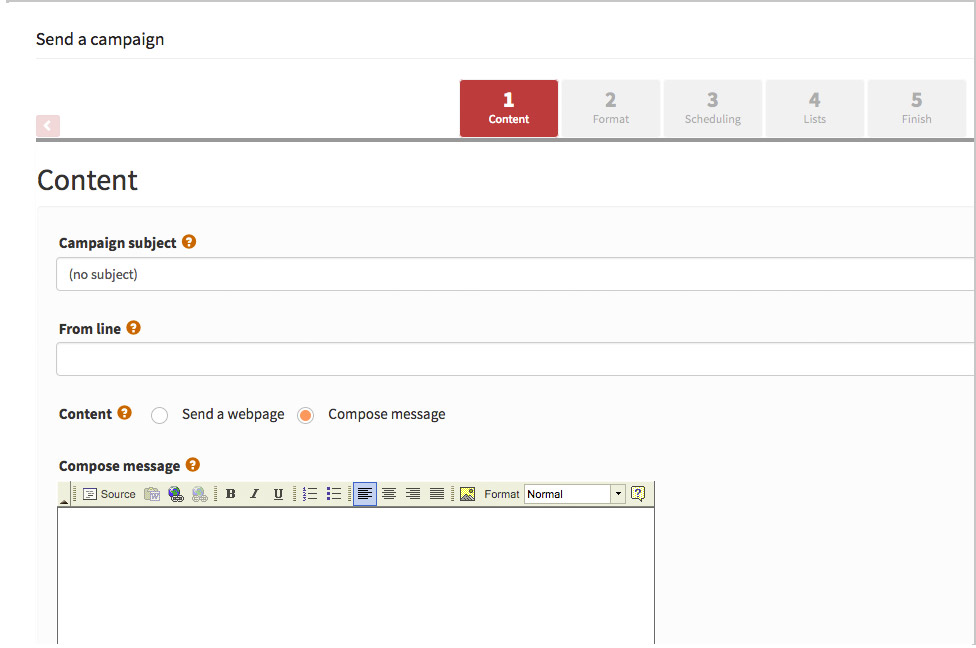
Task: Go to step 2 Format tab
Action: [611, 108]
